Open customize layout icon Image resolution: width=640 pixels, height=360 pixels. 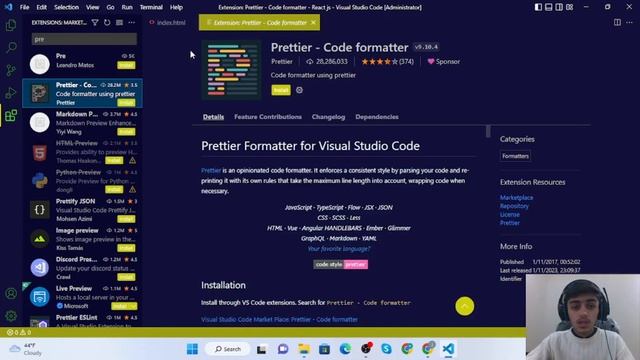pyautogui.click(x=569, y=7)
